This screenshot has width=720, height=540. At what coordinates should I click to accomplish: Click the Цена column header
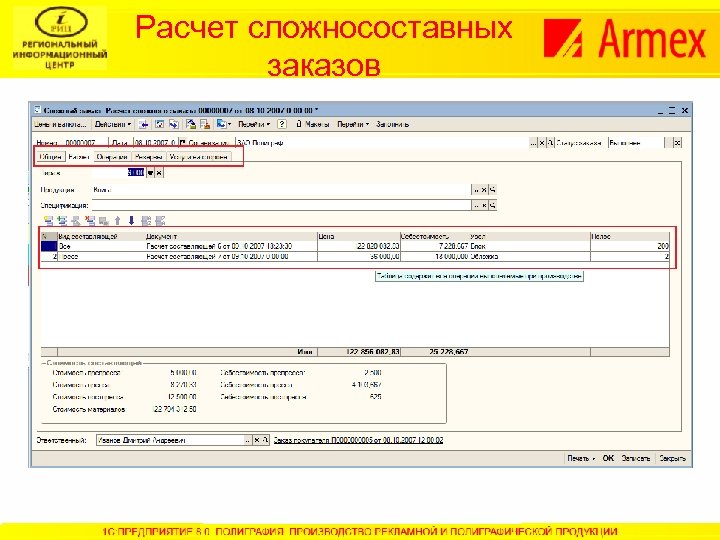(x=359, y=236)
